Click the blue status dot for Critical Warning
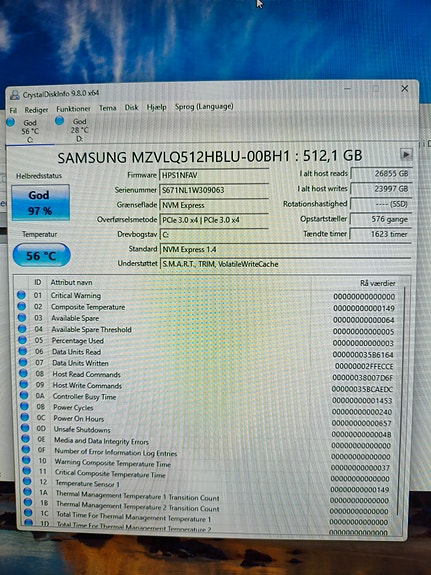 click(21, 295)
